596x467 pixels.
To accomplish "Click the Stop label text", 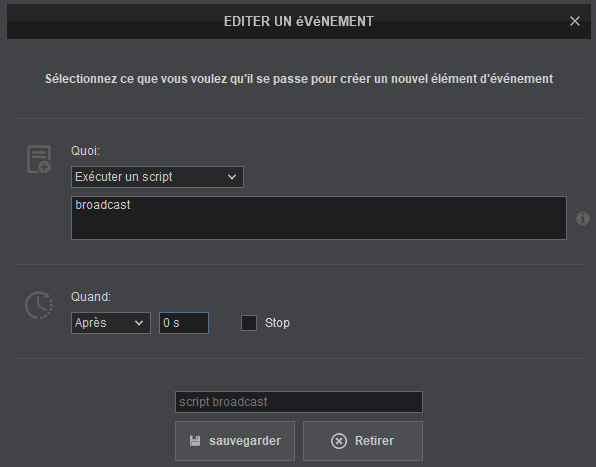I will 277,323.
